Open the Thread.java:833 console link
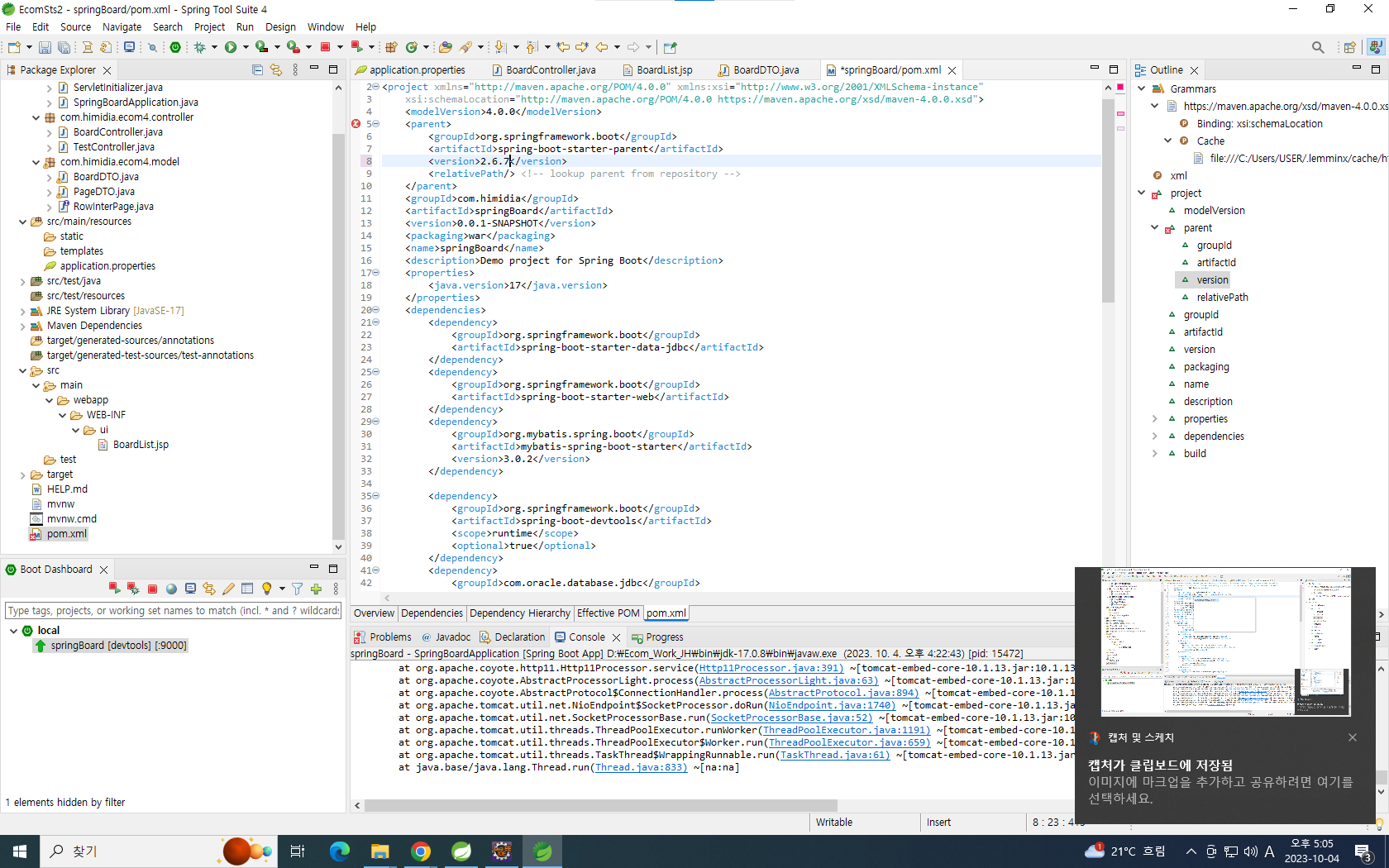 (x=641, y=767)
